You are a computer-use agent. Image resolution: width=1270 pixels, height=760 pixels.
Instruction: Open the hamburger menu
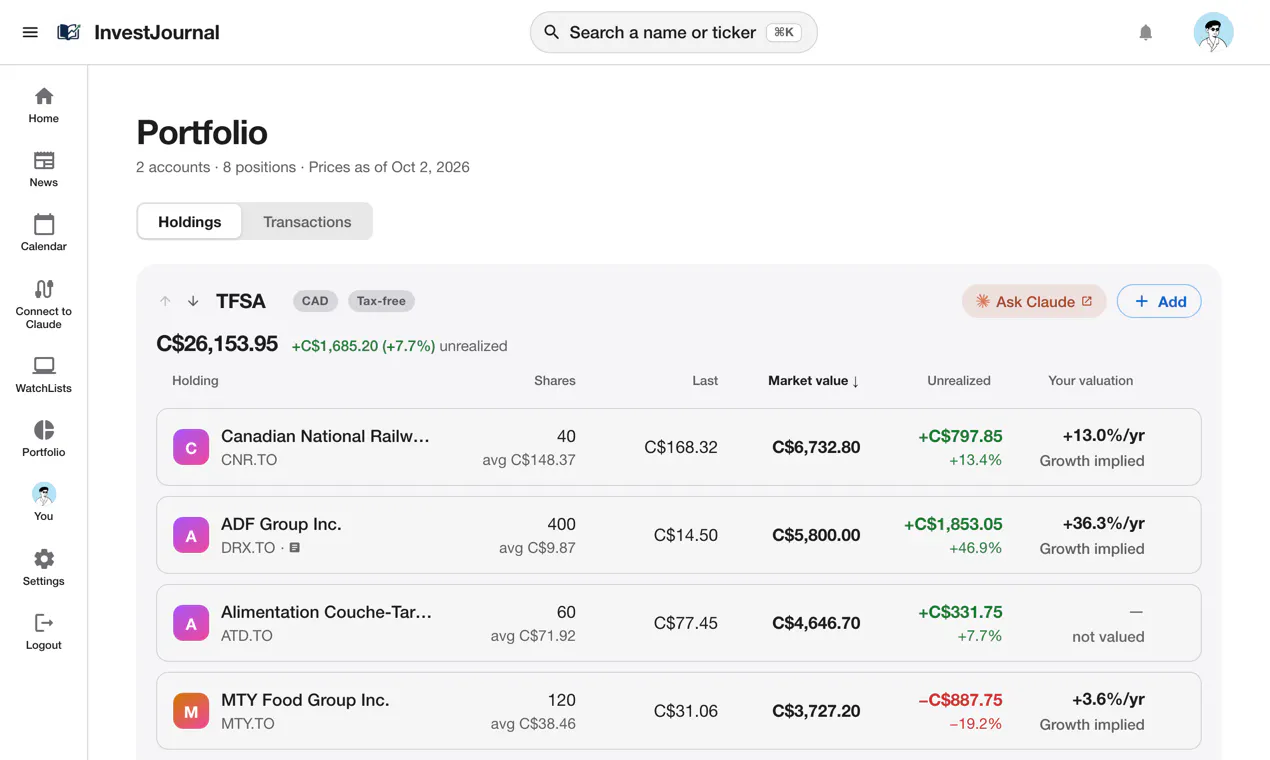[30, 32]
